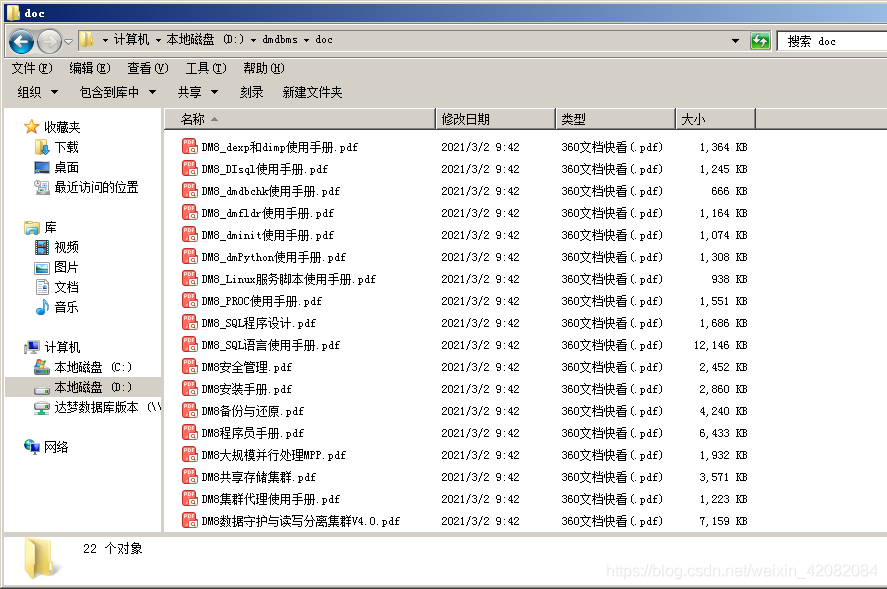887x589 pixels.
Task: Select PDF icon of DM8安装手册.pdf
Action: pos(190,389)
